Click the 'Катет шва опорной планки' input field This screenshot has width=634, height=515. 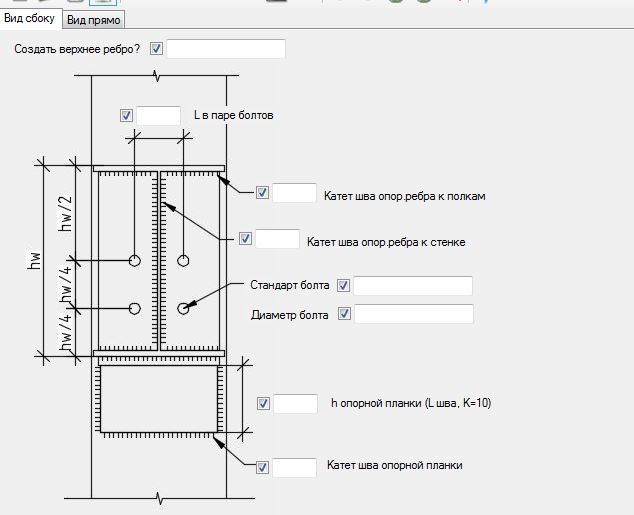[295, 466]
